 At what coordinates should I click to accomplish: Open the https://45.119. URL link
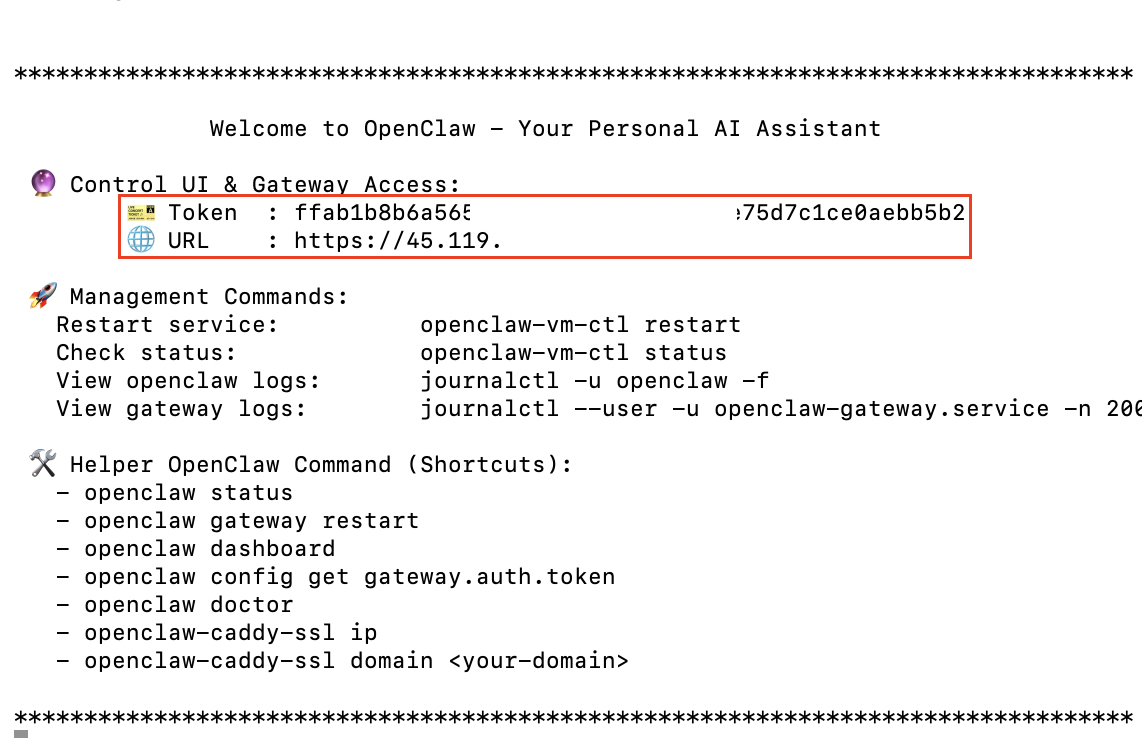click(x=398, y=241)
